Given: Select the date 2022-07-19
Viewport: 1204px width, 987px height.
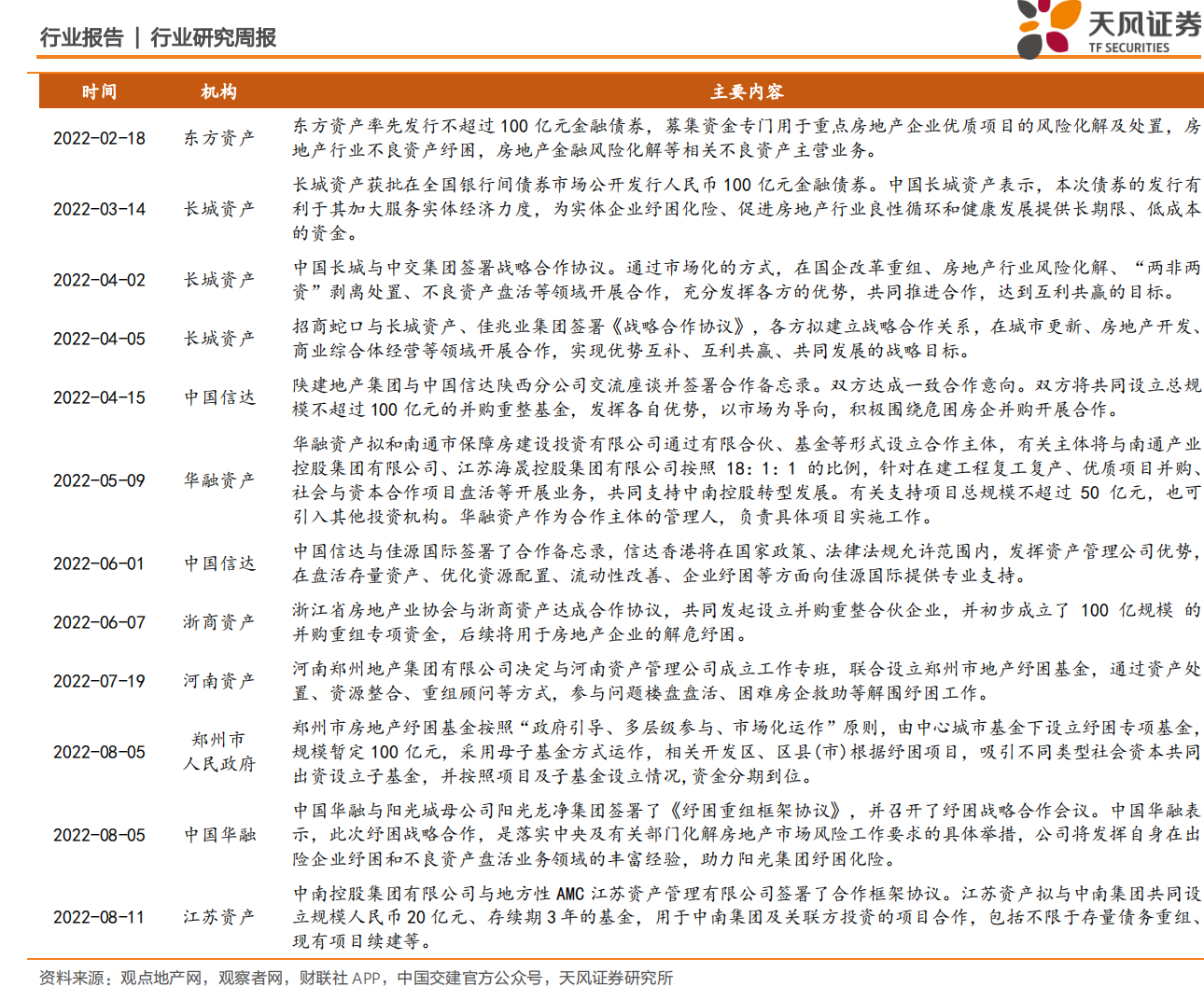Looking at the screenshot, I should (99, 681).
